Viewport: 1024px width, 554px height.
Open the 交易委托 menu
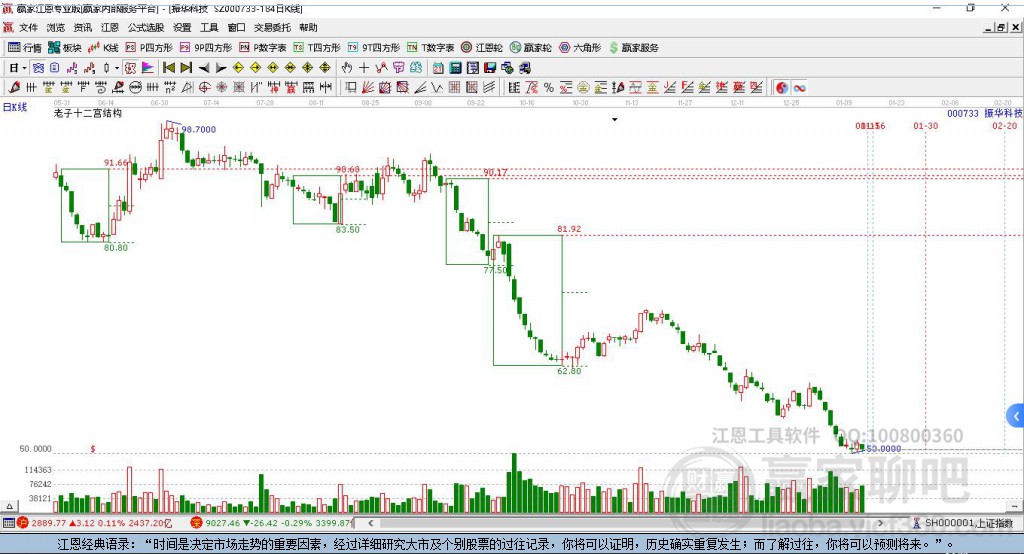[x=272, y=27]
